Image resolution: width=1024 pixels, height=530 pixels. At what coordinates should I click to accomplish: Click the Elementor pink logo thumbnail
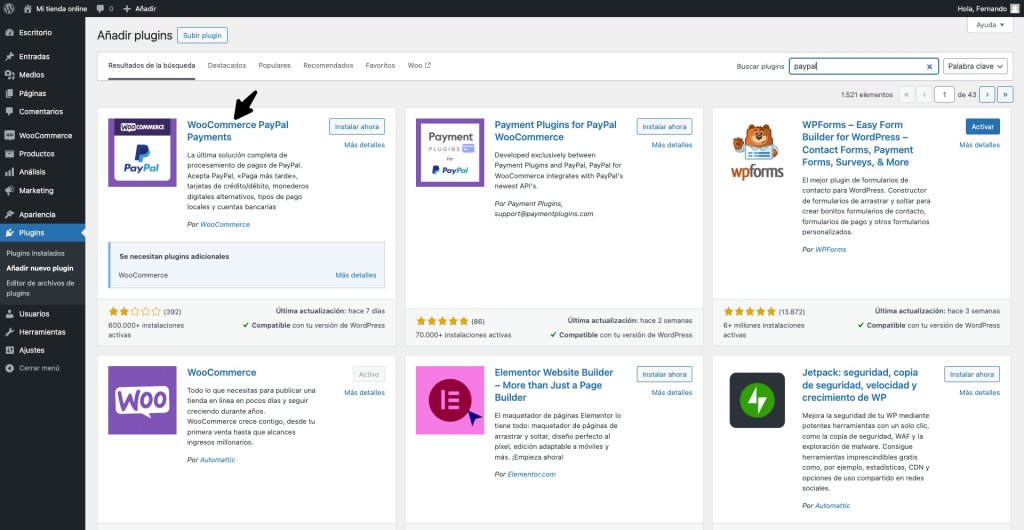tap(450, 400)
